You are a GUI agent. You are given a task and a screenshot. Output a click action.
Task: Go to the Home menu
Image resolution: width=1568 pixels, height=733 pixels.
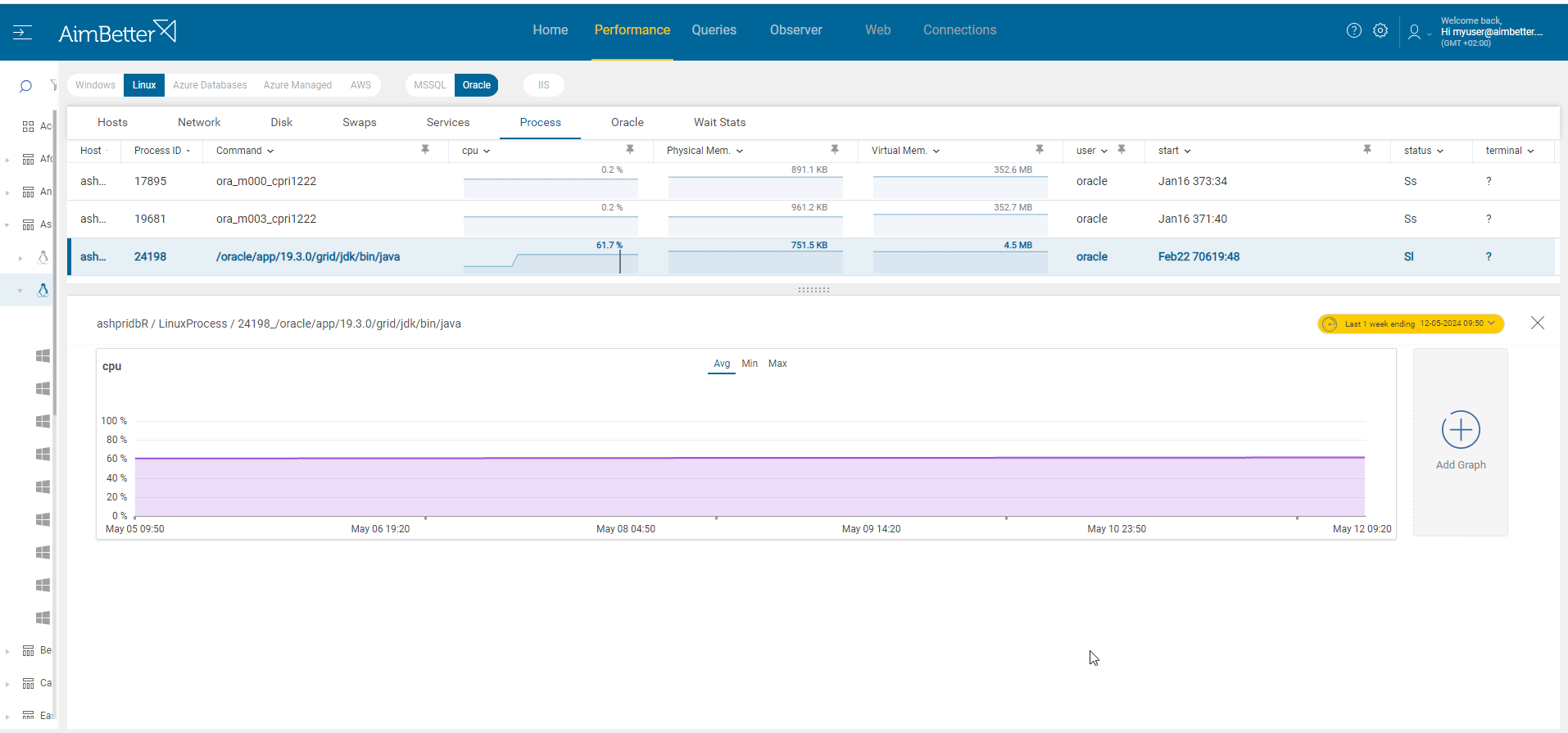pyautogui.click(x=551, y=30)
